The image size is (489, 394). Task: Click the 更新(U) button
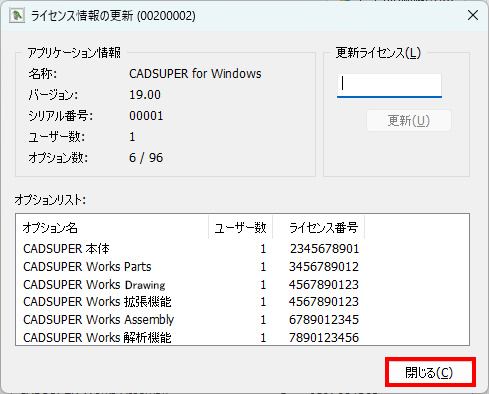coord(409,121)
